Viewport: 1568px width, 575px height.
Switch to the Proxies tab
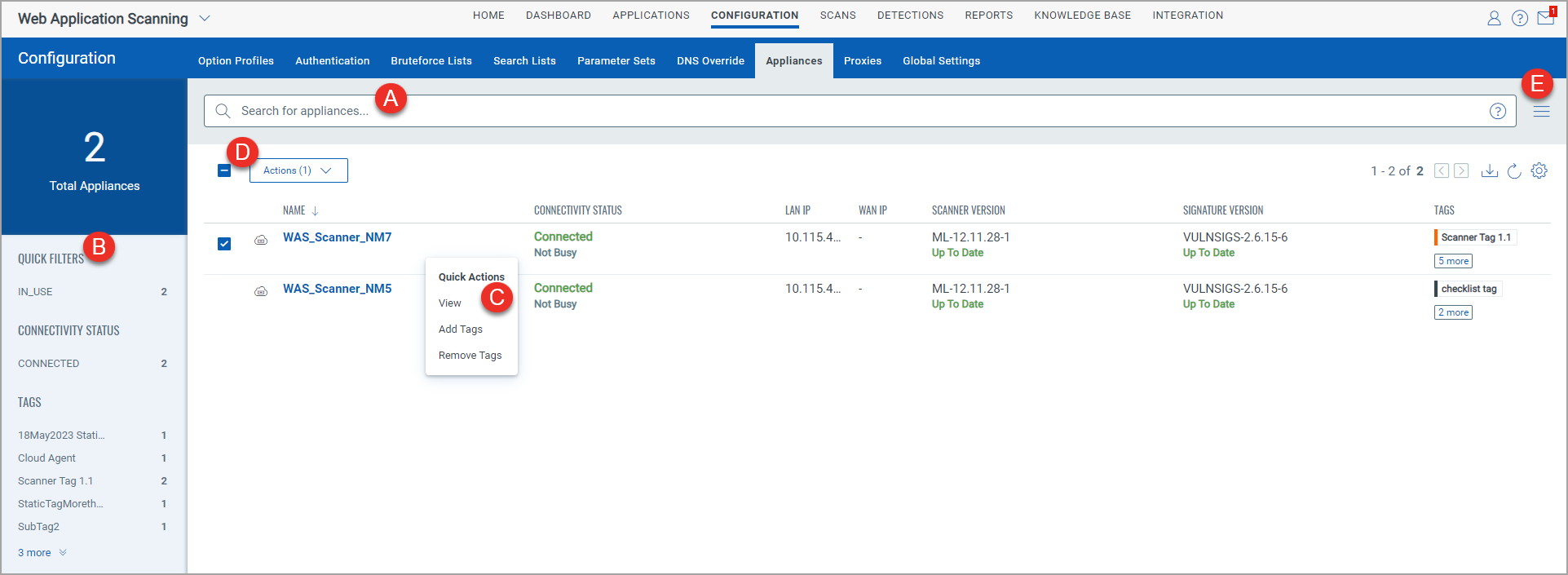(x=863, y=60)
